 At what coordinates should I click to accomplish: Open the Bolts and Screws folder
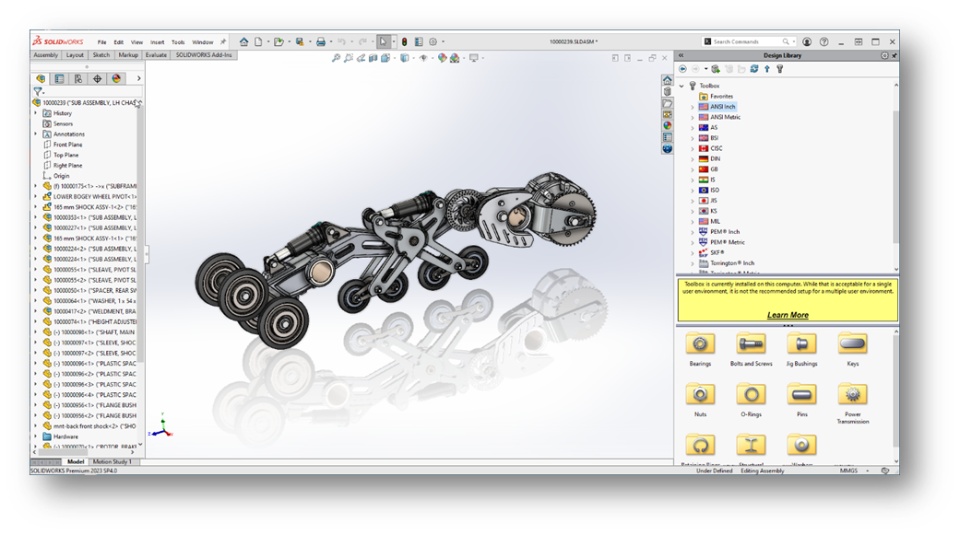[x=751, y=344]
